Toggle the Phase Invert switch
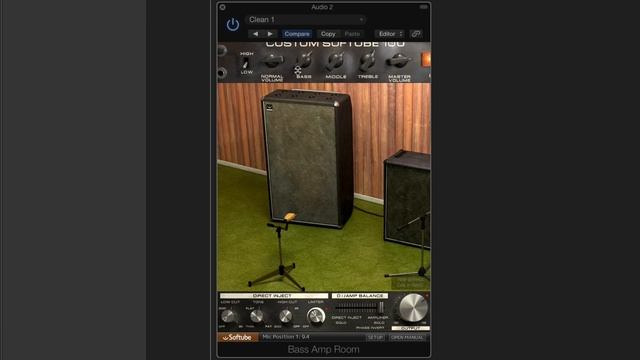640x360 pixels. pyautogui.click(x=371, y=327)
